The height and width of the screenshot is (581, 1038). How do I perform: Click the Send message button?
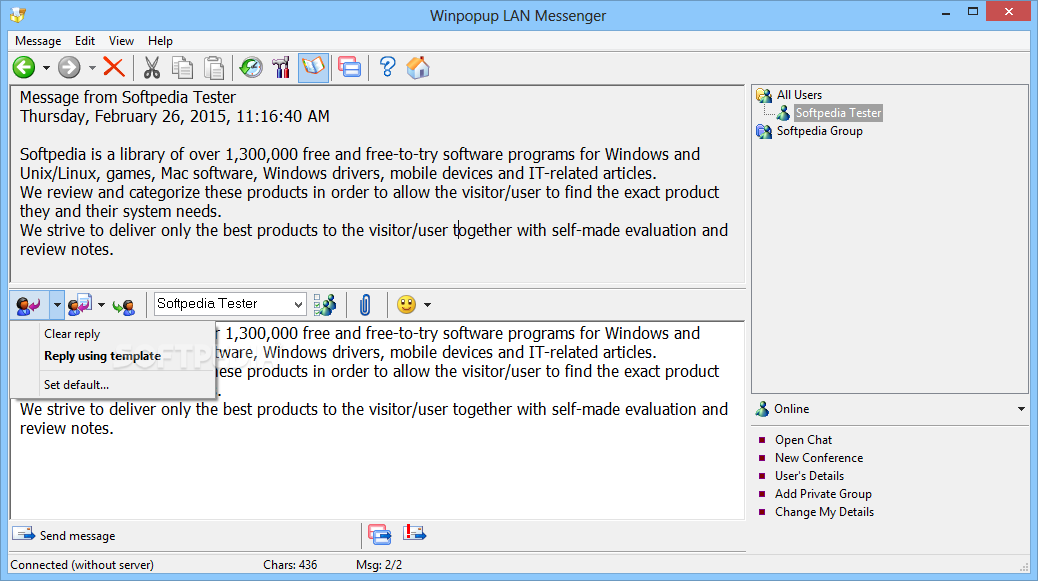click(64, 535)
